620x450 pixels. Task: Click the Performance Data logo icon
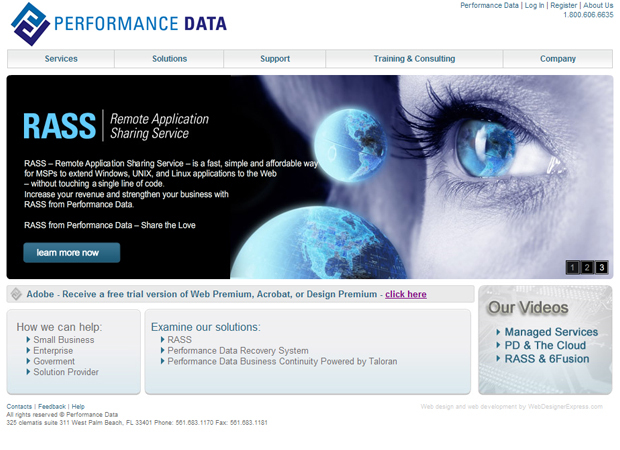30,24
